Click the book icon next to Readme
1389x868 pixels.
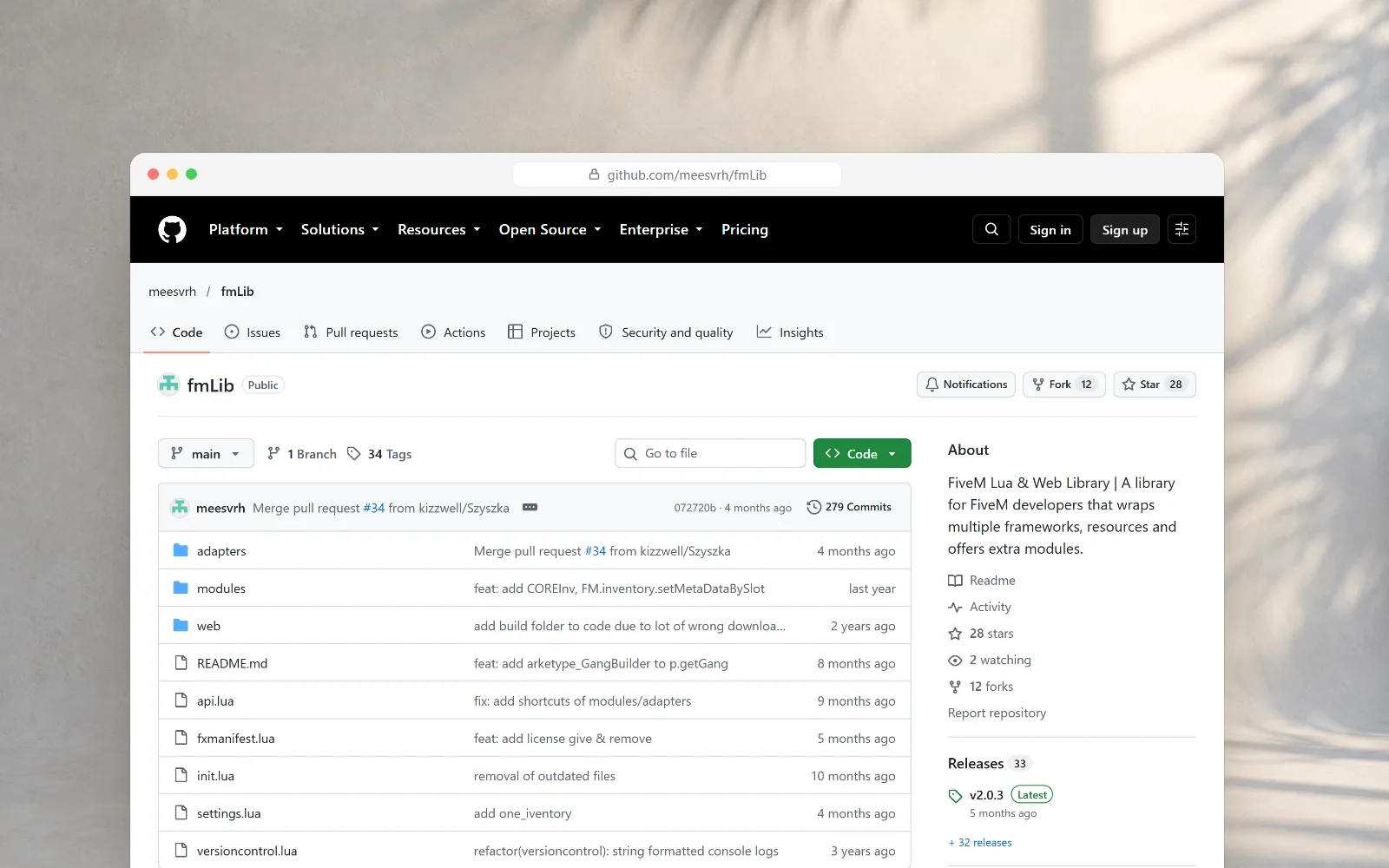955,581
